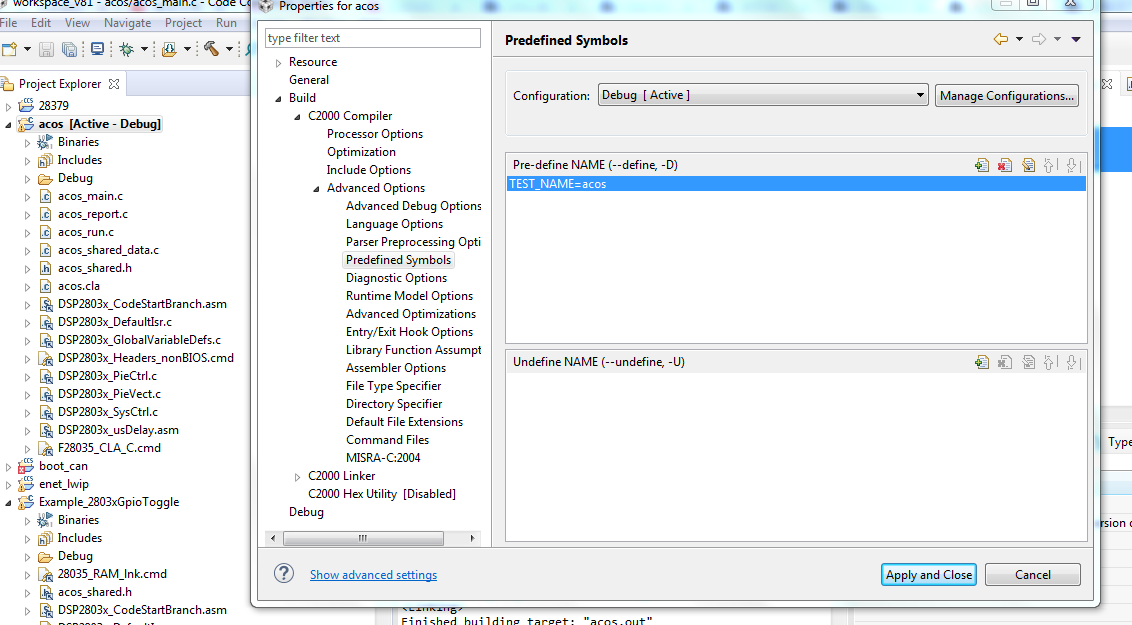
Task: Click the settings tree scroll-right arrow
Action: (x=472, y=538)
